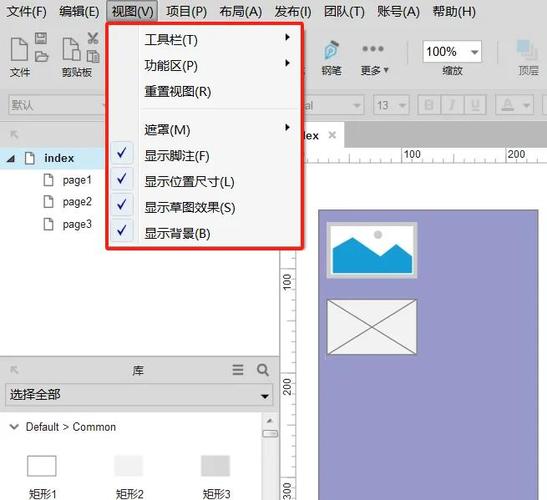Open the zoom 100% dropdown

point(474,52)
